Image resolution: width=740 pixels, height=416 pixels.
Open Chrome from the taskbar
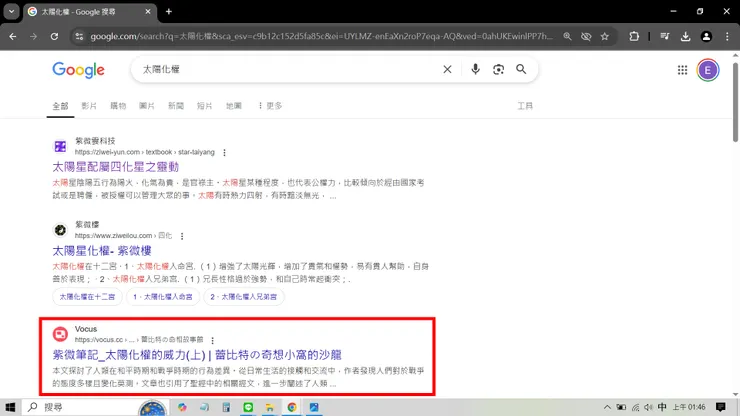[292, 407]
